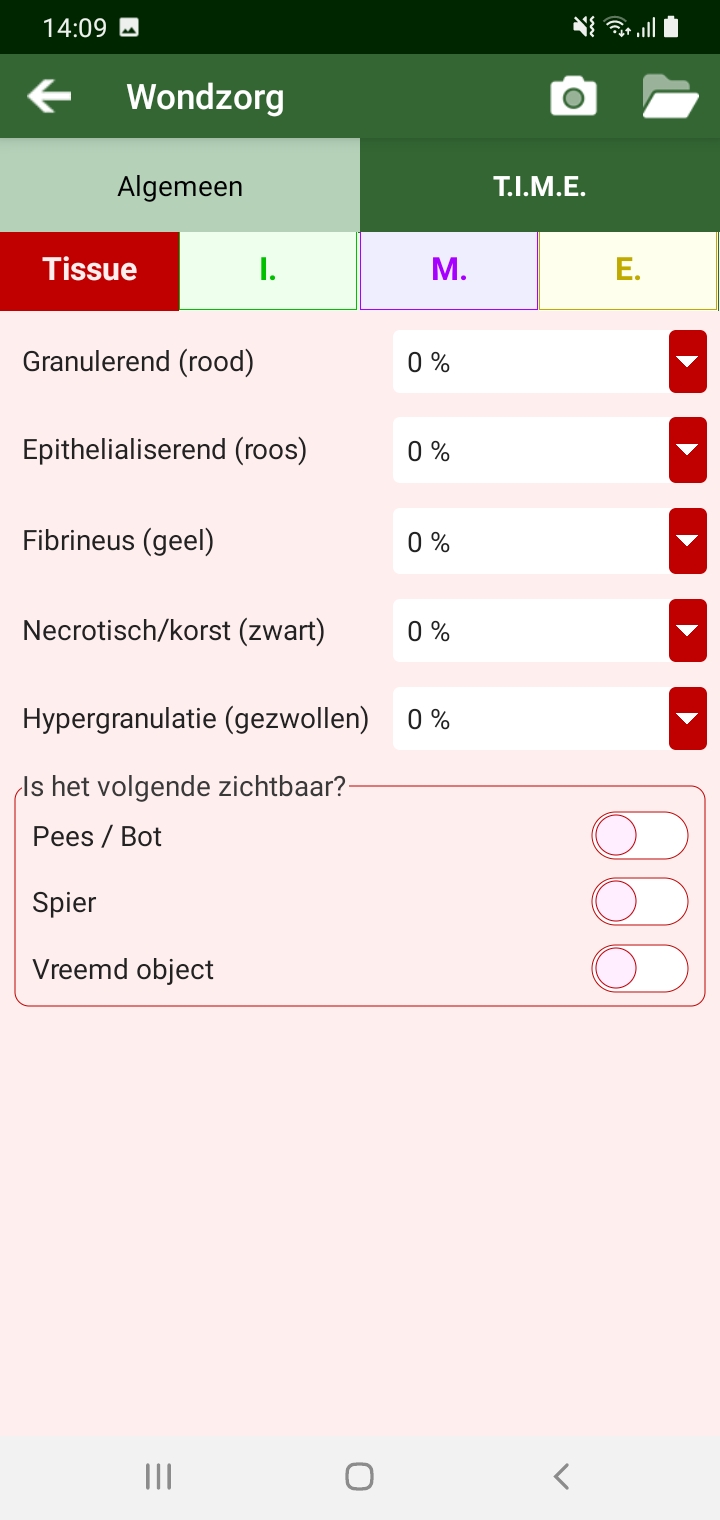This screenshot has width=720, height=1520.
Task: Turn on Vreemd object switch
Action: [x=639, y=969]
